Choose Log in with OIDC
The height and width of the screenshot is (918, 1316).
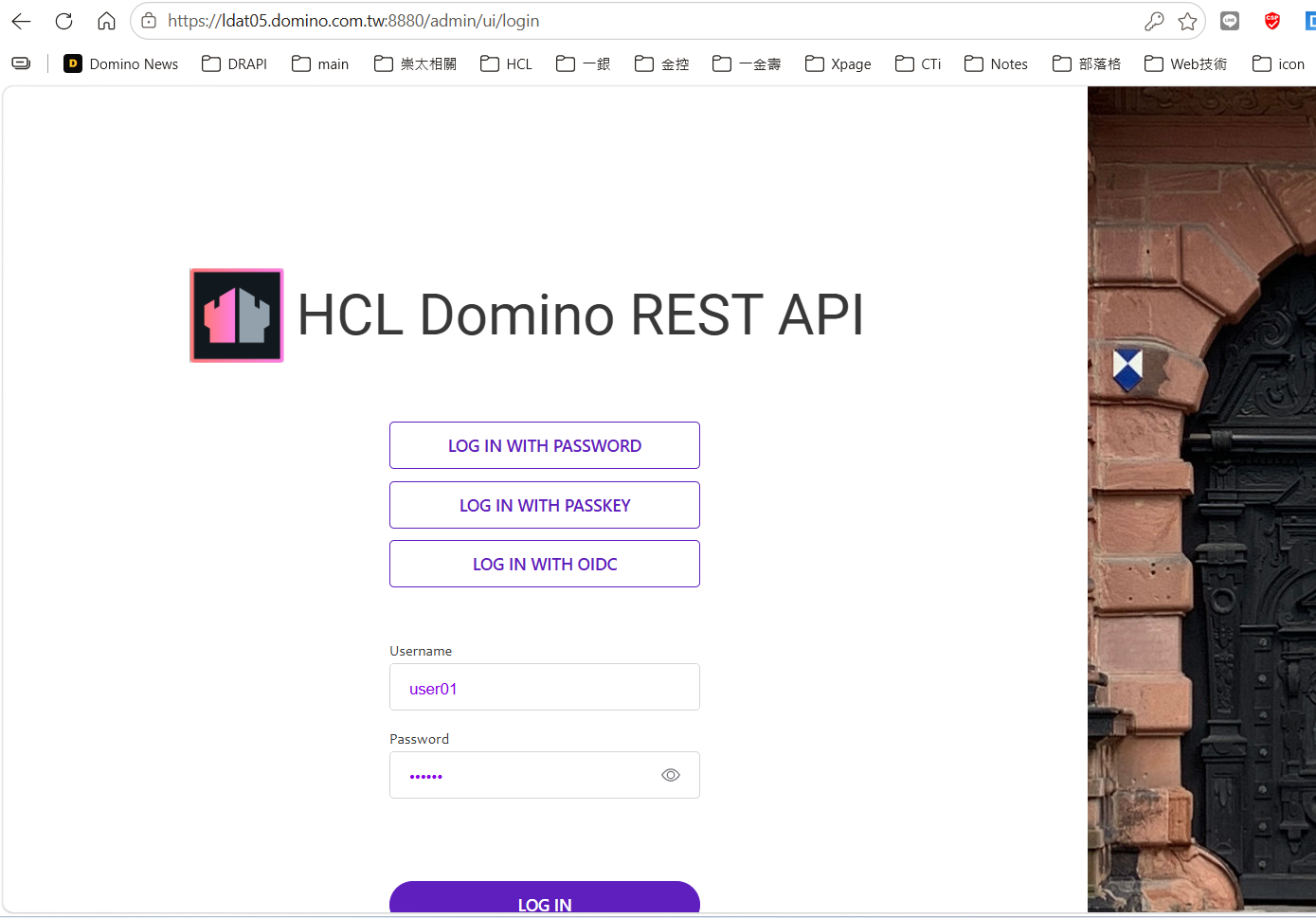(545, 564)
